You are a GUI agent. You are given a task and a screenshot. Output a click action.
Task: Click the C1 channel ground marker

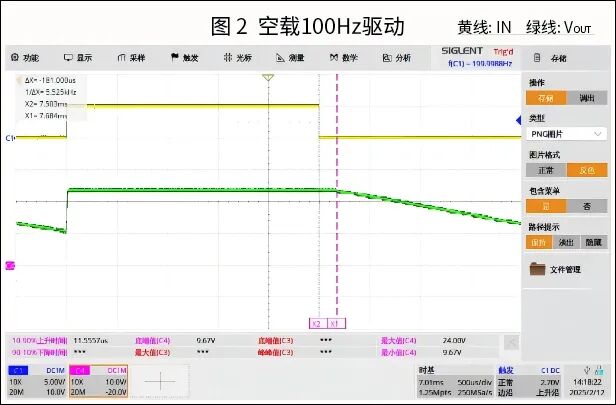(x=10, y=138)
